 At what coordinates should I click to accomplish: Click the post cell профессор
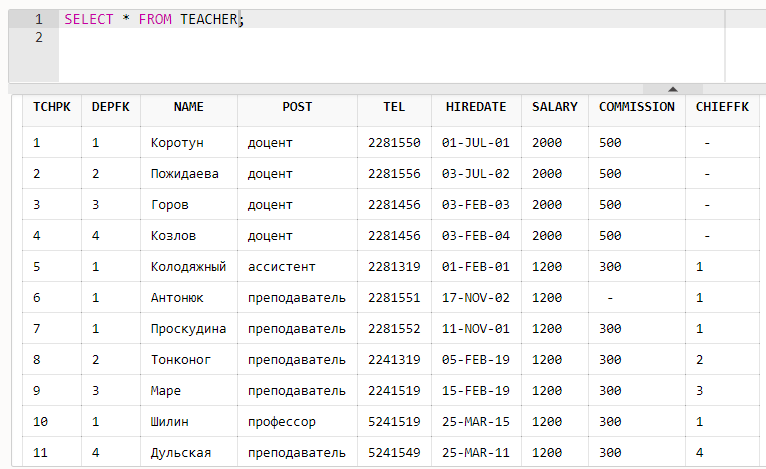tap(281, 422)
